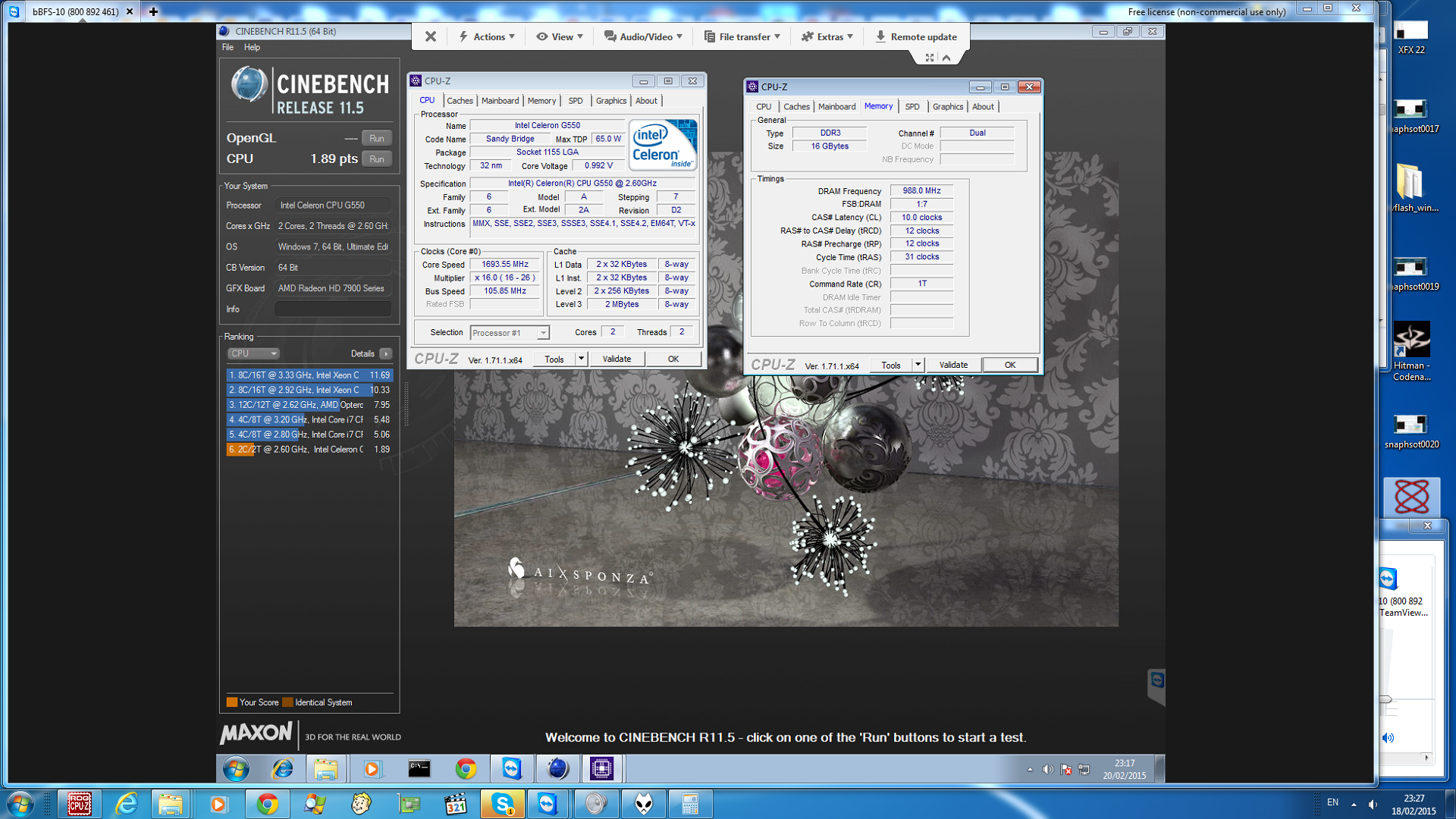
Task: Click the remote Start button
Action: click(236, 768)
